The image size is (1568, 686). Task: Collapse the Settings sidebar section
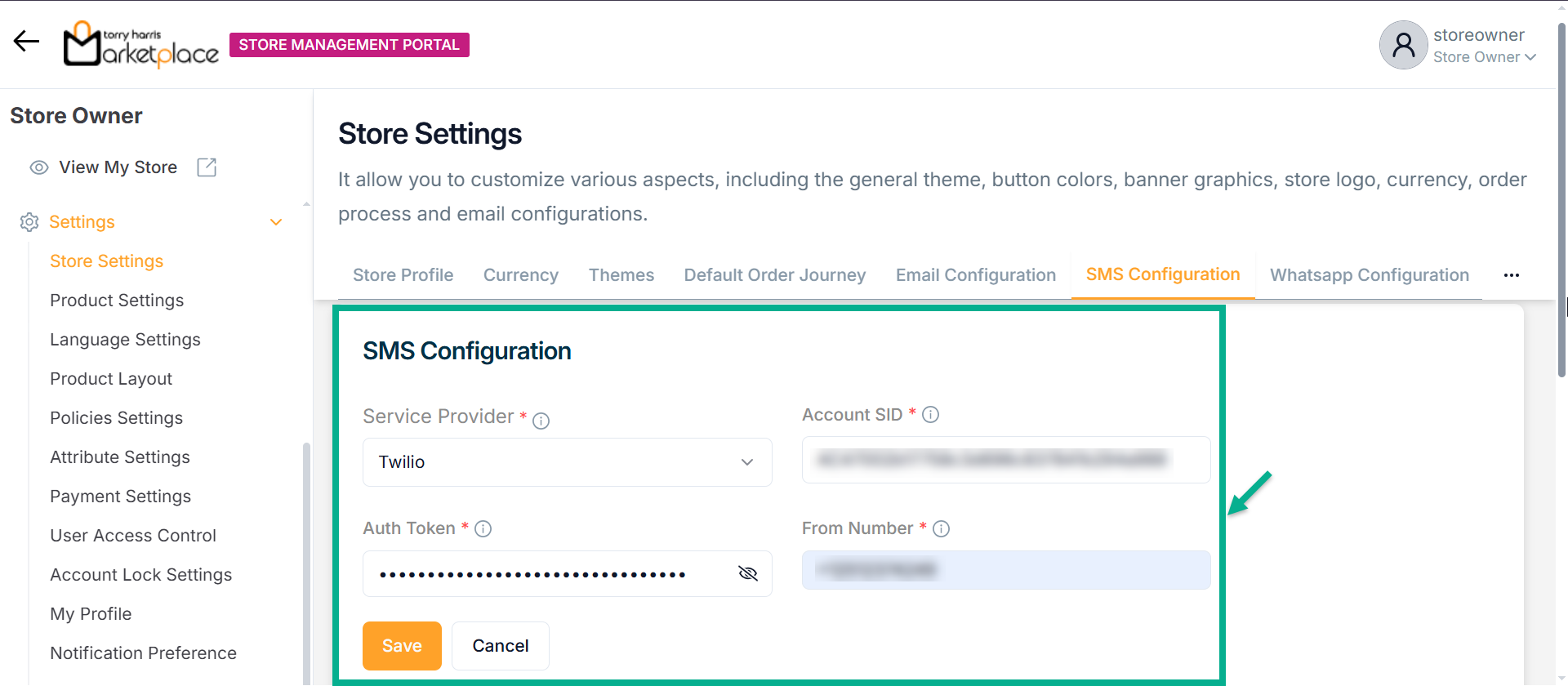click(x=276, y=222)
